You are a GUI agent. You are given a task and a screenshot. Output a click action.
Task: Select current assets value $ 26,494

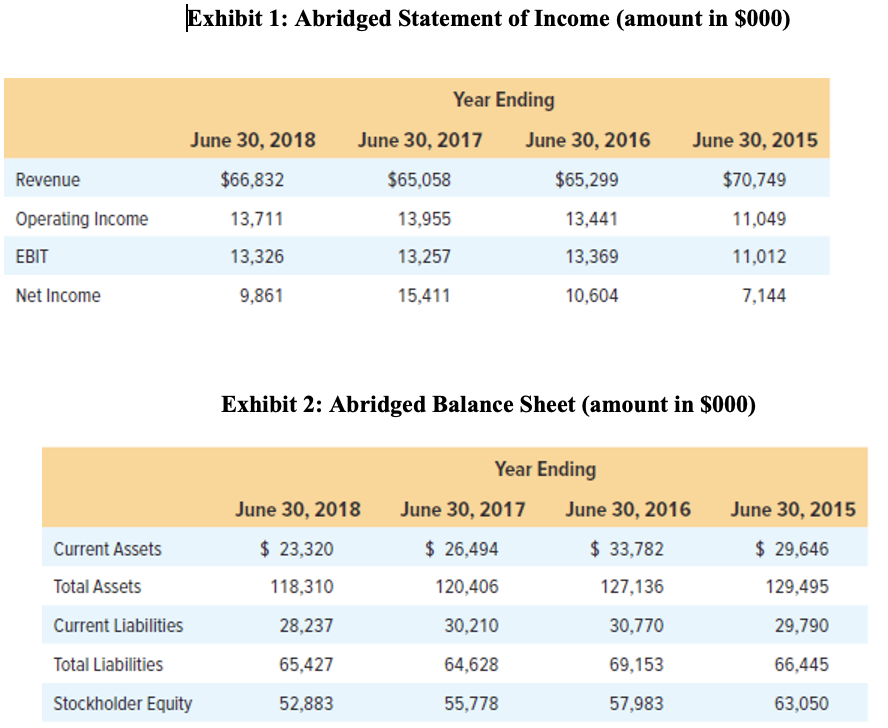(462, 549)
